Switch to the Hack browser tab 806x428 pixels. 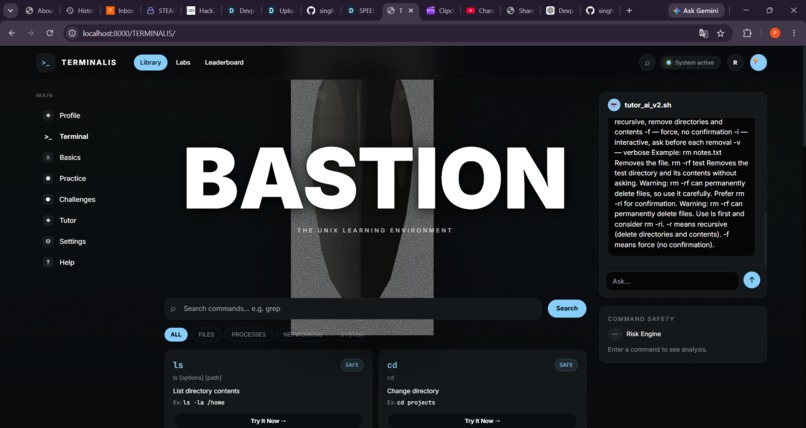[x=200, y=10]
